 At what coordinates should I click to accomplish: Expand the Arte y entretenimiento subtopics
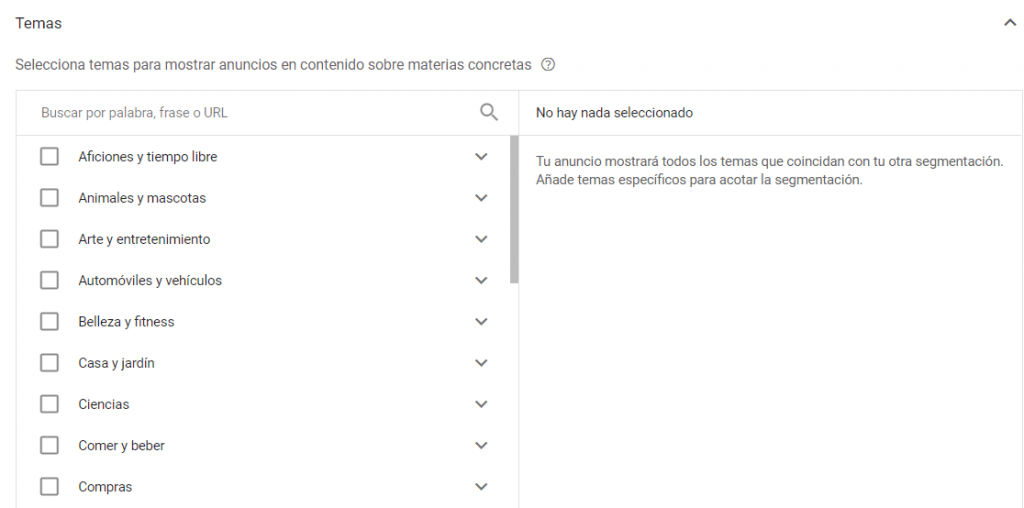(x=481, y=239)
